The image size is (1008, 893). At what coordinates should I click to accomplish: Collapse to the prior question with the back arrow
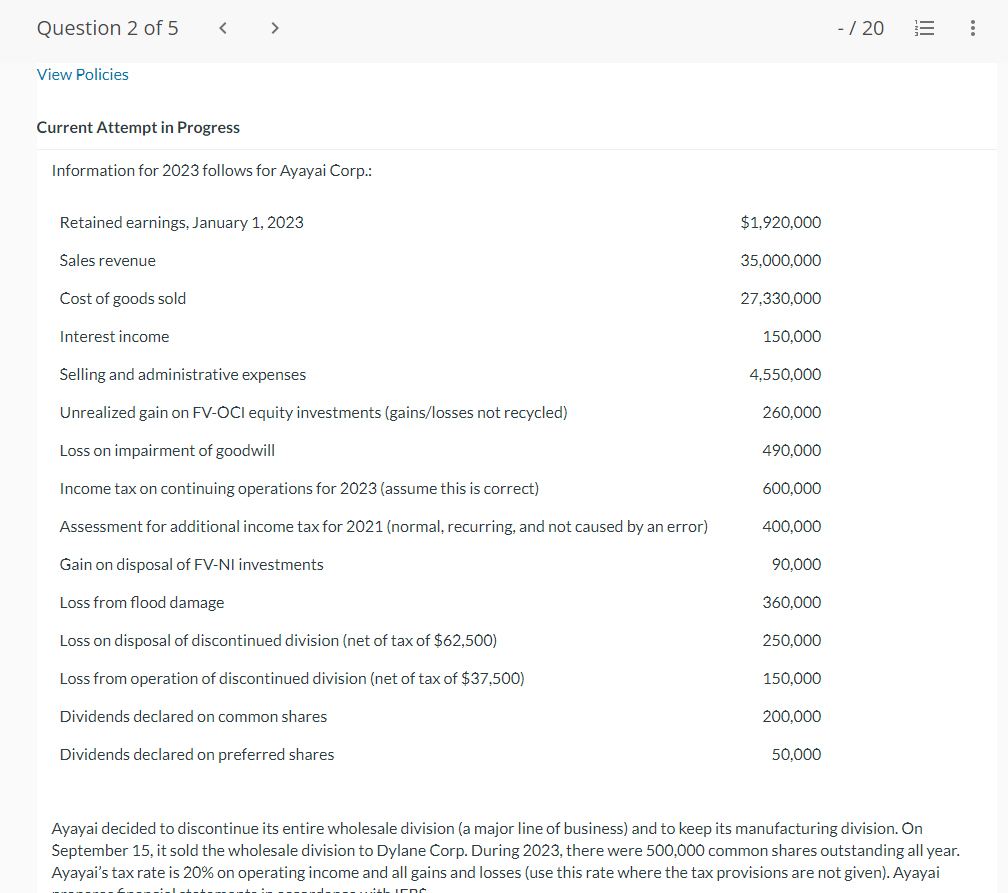pos(222,27)
